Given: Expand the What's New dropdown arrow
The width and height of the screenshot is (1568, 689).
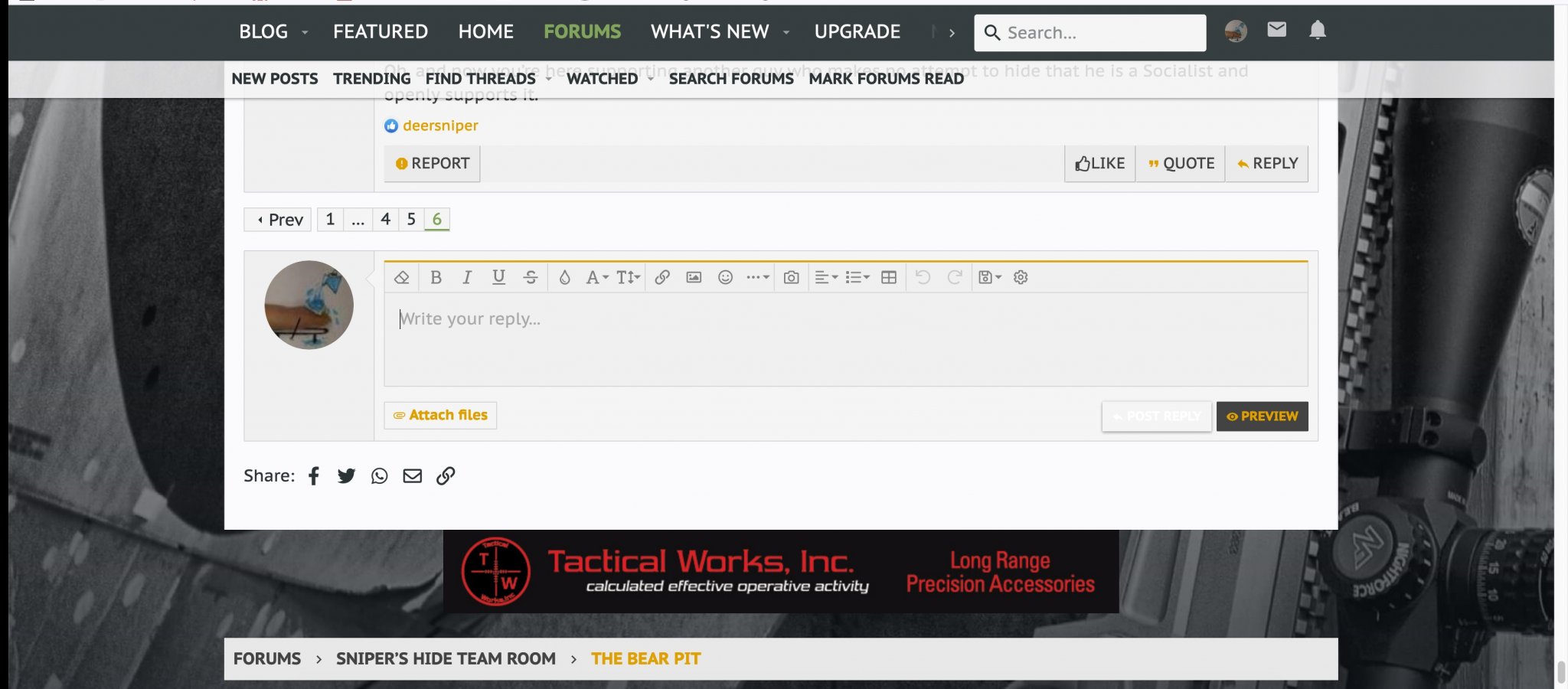Looking at the screenshot, I should (x=786, y=33).
